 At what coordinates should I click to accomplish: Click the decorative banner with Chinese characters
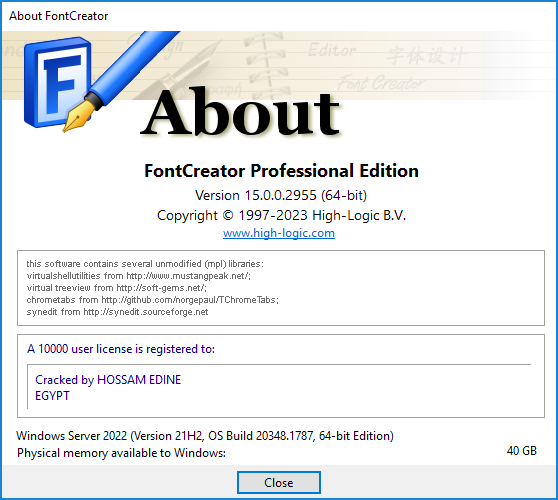[426, 56]
